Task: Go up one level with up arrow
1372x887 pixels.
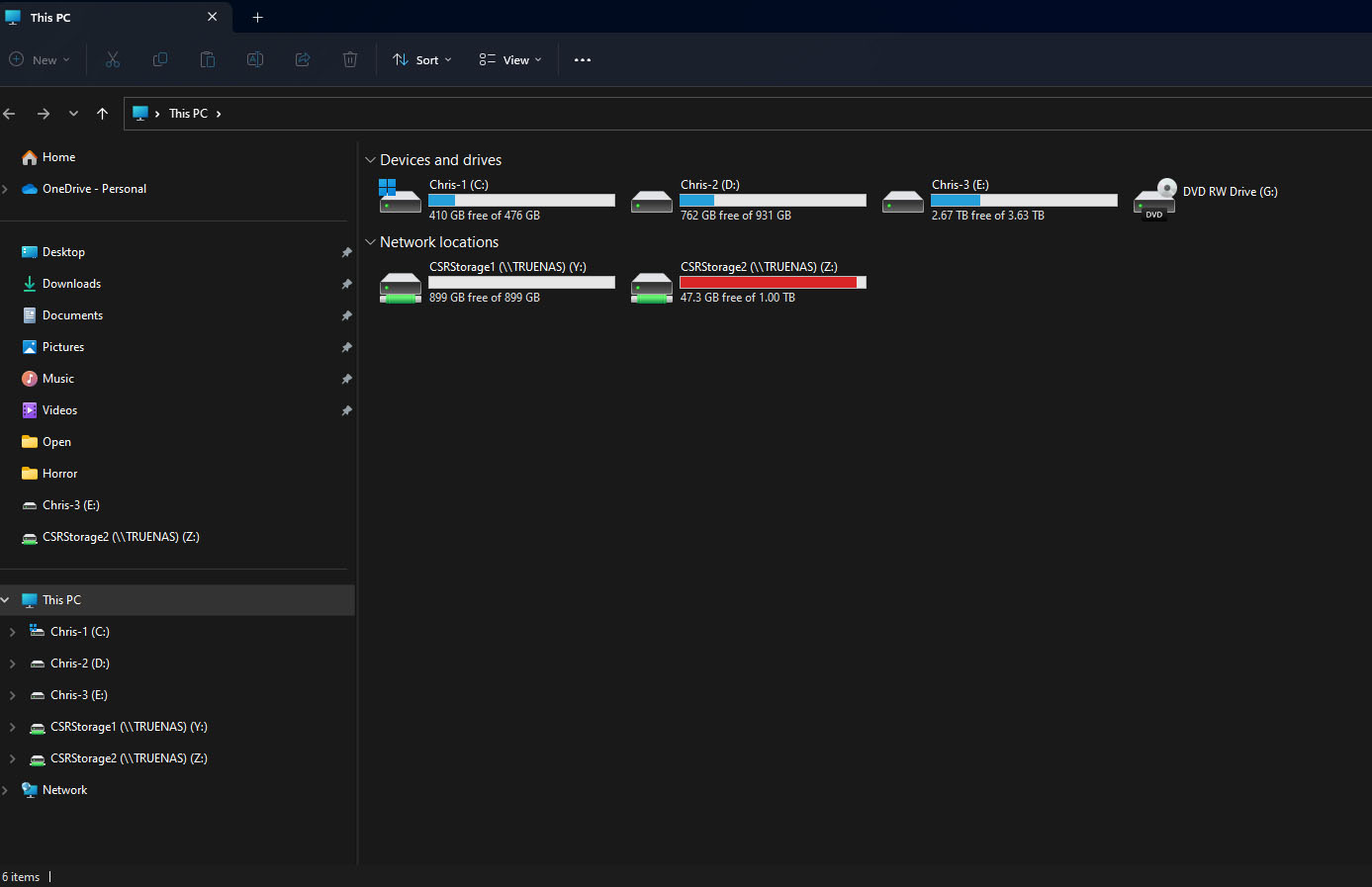Action: [103, 114]
